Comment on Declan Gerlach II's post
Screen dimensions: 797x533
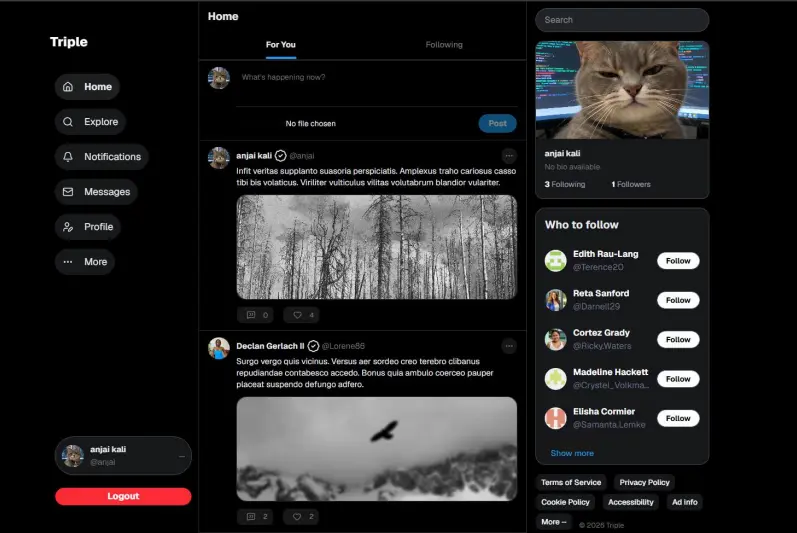[256, 517]
